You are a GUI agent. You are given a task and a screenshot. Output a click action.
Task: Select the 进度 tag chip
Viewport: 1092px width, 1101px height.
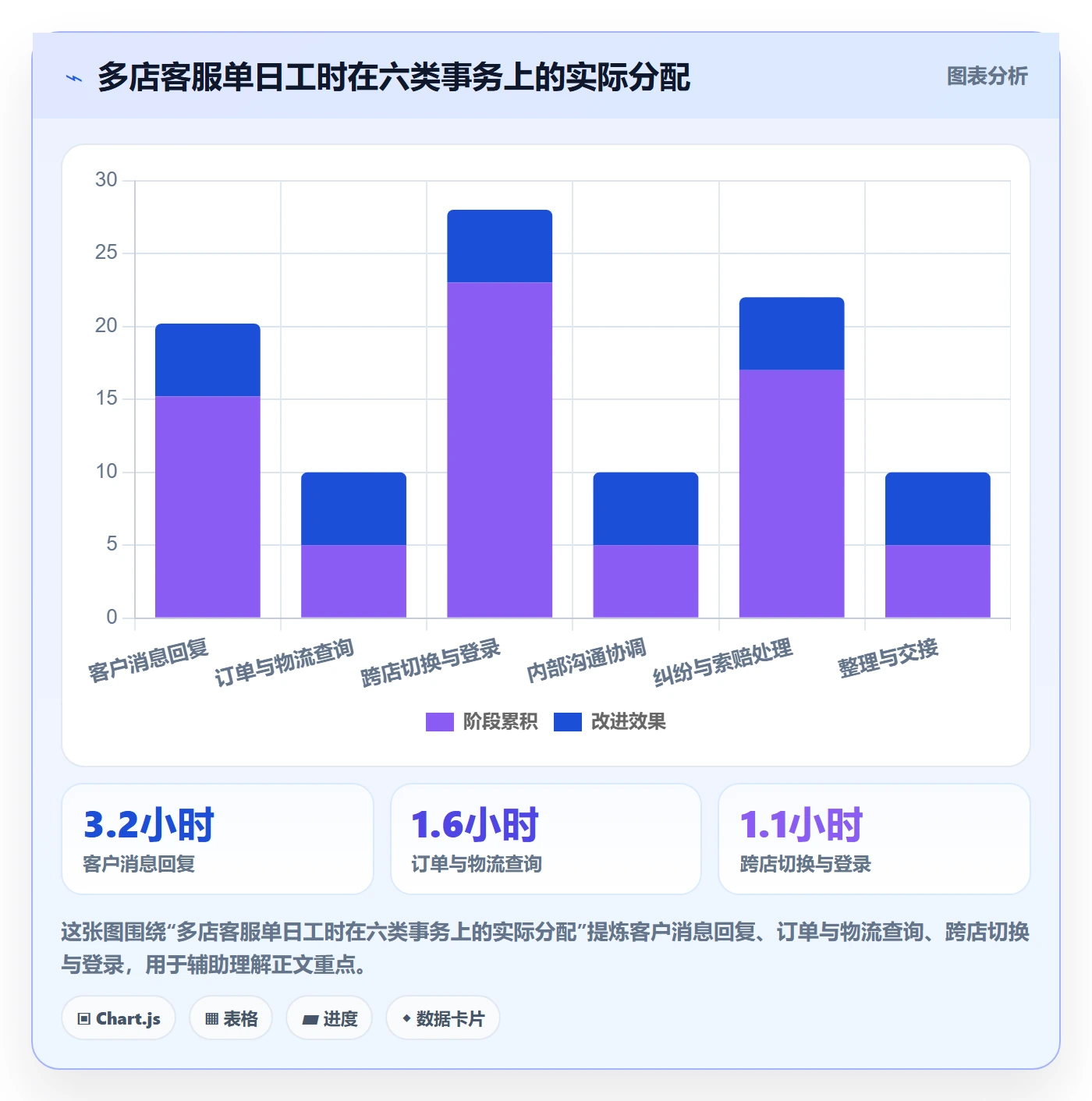329,1018
